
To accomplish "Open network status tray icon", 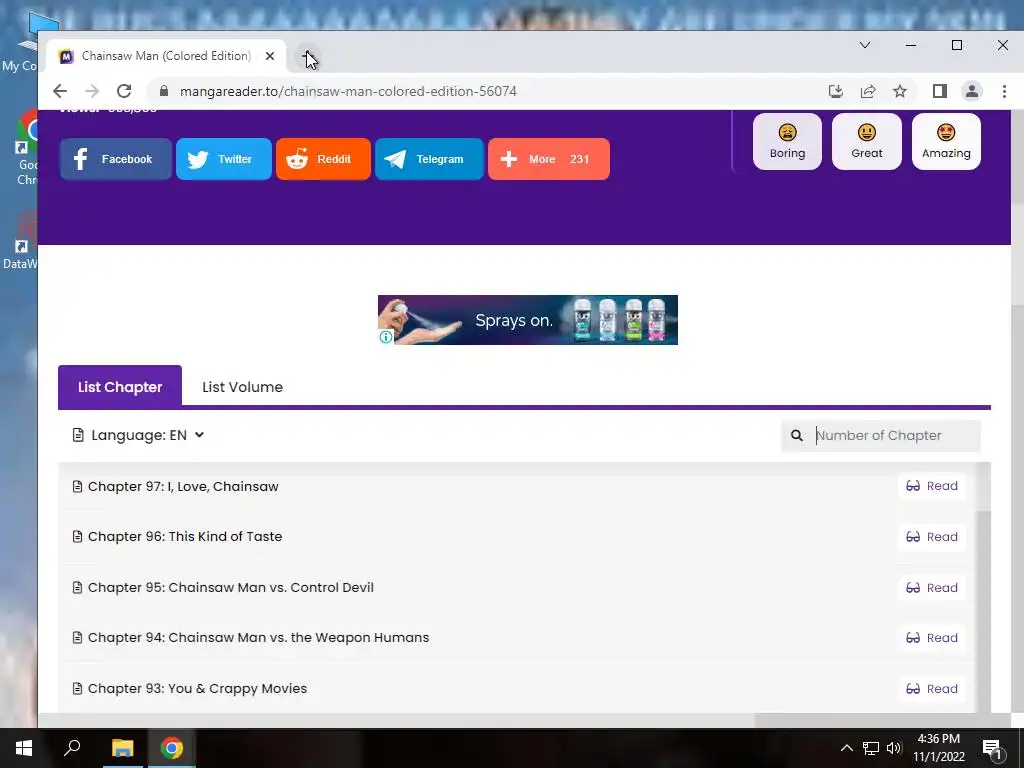I will coord(871,748).
